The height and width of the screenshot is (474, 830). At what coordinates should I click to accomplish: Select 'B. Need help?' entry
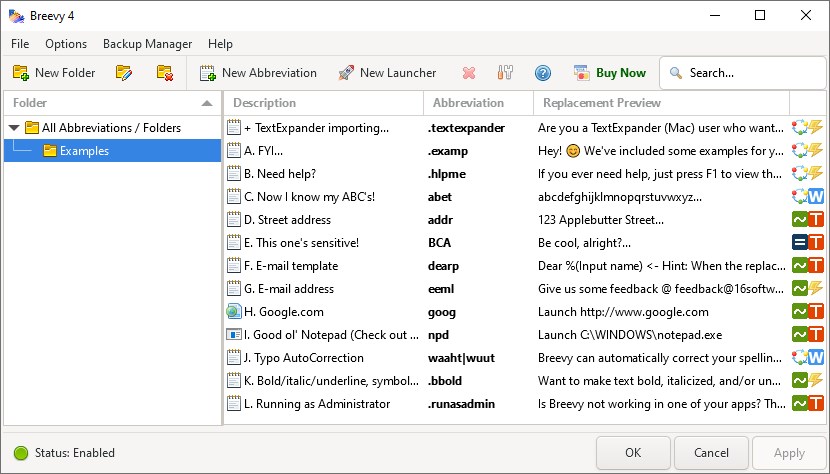[x=280, y=174]
